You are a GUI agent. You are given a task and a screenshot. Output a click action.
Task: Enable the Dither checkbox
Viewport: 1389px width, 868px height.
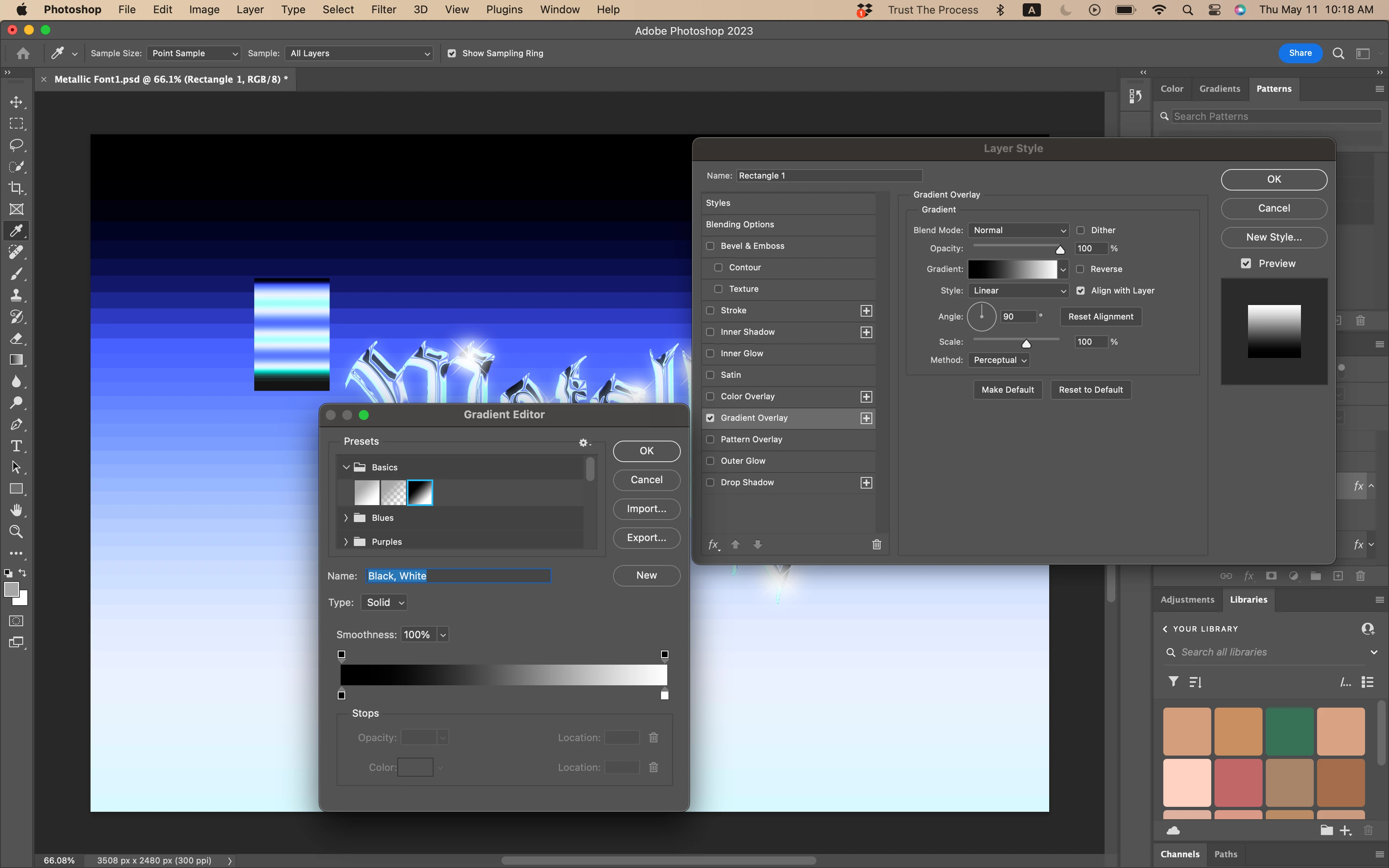pos(1081,230)
